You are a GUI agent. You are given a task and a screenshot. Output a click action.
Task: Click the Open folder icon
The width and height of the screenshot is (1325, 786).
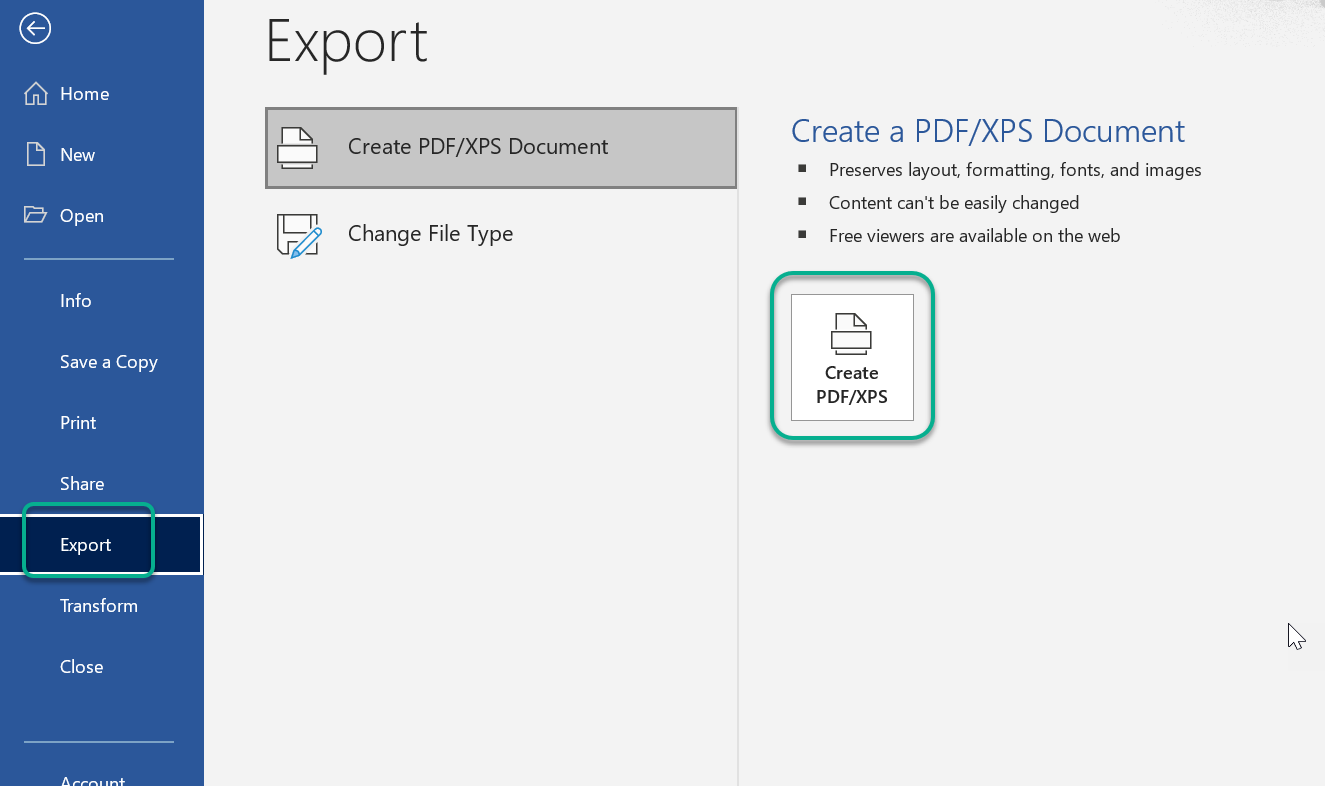coord(36,215)
